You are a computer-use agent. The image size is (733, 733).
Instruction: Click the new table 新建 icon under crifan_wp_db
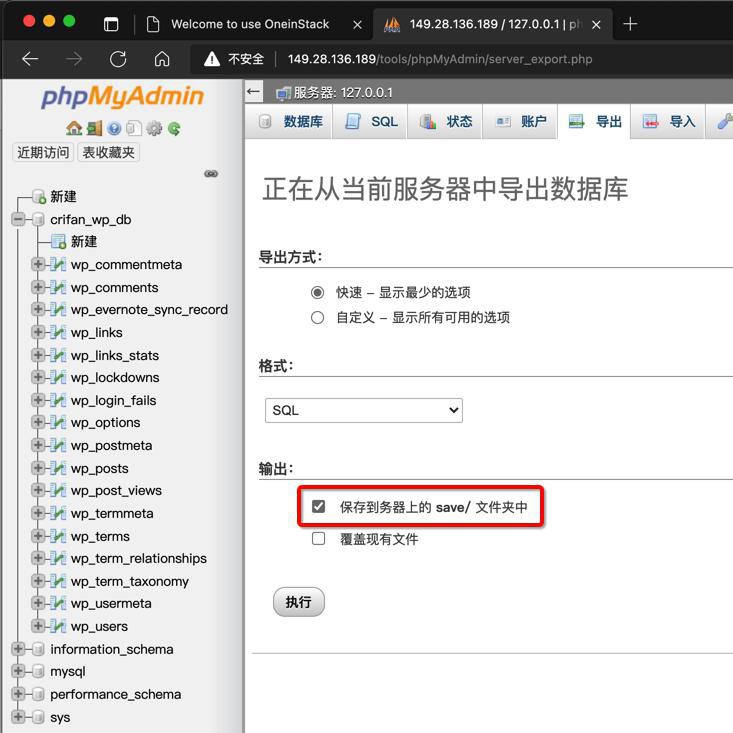[58, 242]
